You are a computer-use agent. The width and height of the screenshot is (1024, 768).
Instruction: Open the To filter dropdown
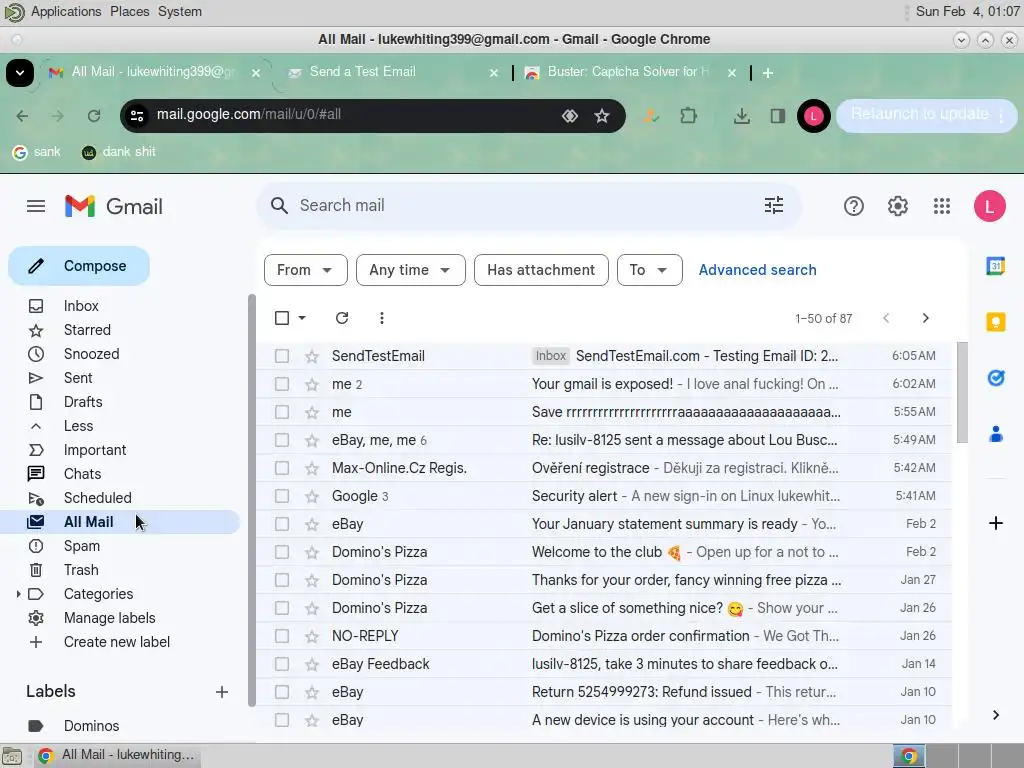coord(650,270)
